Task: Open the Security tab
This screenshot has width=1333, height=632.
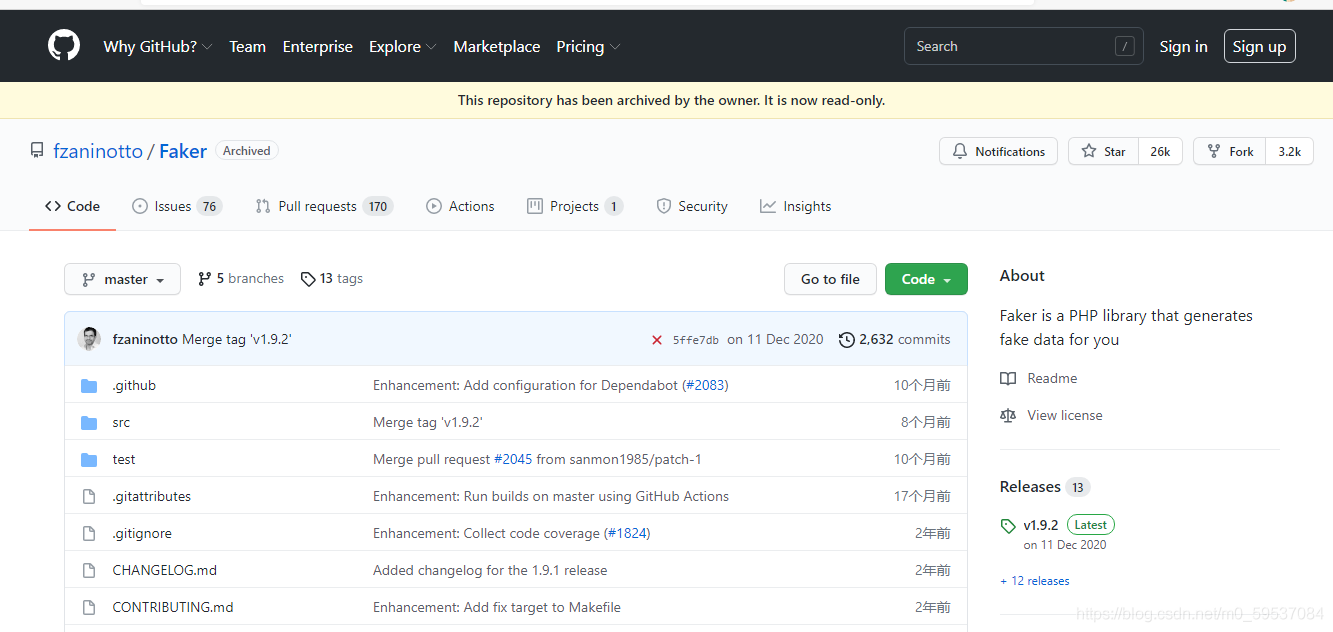Action: (x=692, y=206)
